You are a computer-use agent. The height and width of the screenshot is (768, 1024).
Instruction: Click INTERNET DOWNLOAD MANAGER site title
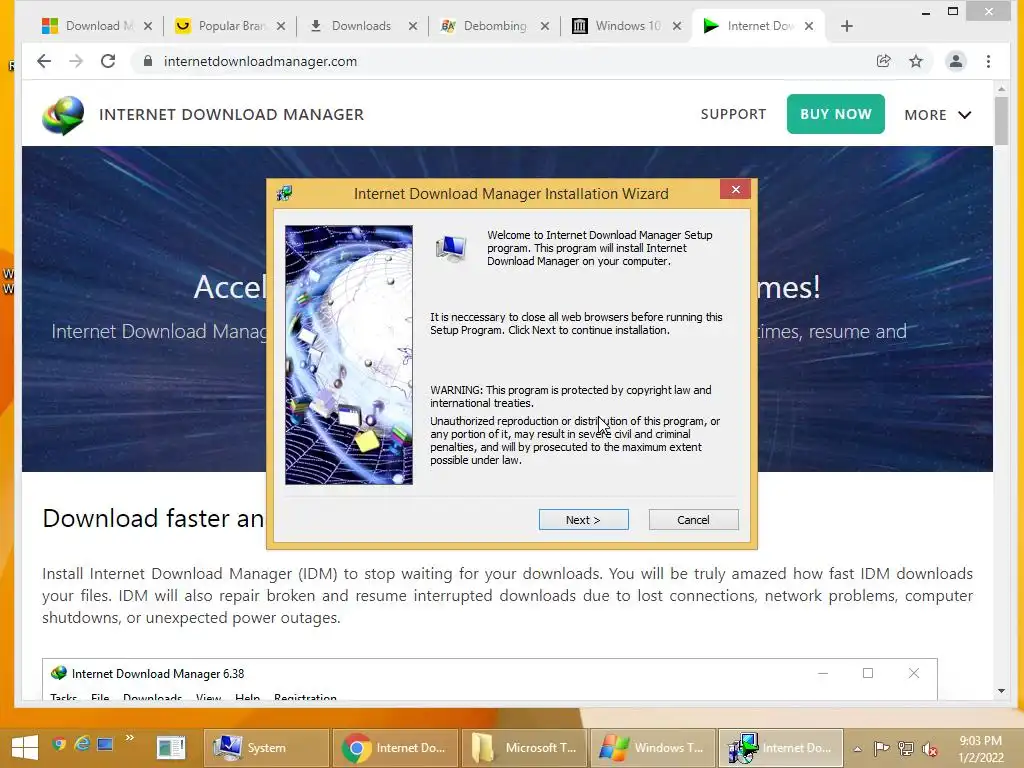pyautogui.click(x=231, y=114)
